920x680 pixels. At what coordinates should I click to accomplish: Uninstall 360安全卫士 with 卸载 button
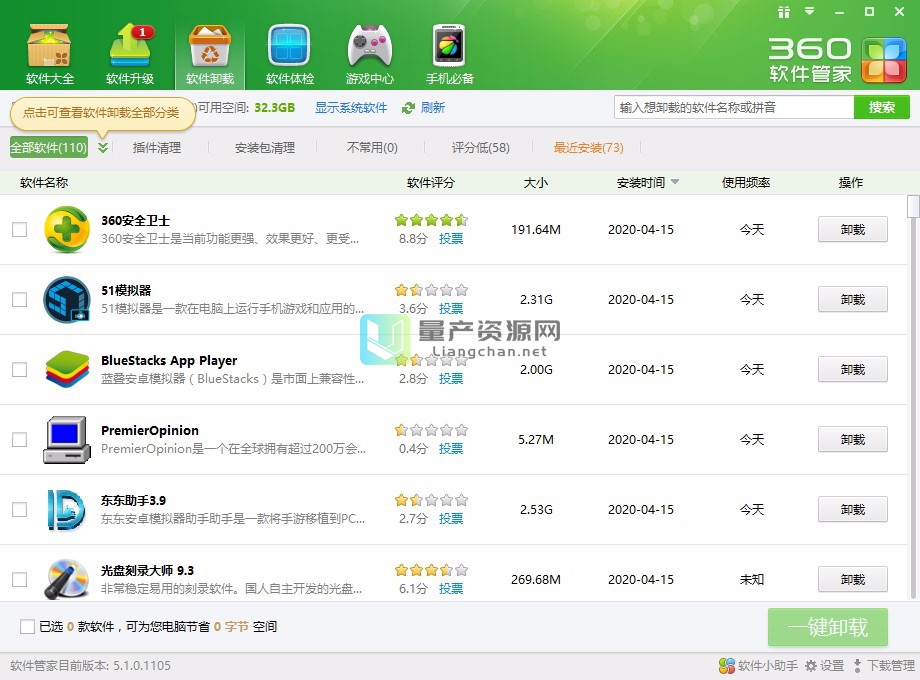coord(853,229)
